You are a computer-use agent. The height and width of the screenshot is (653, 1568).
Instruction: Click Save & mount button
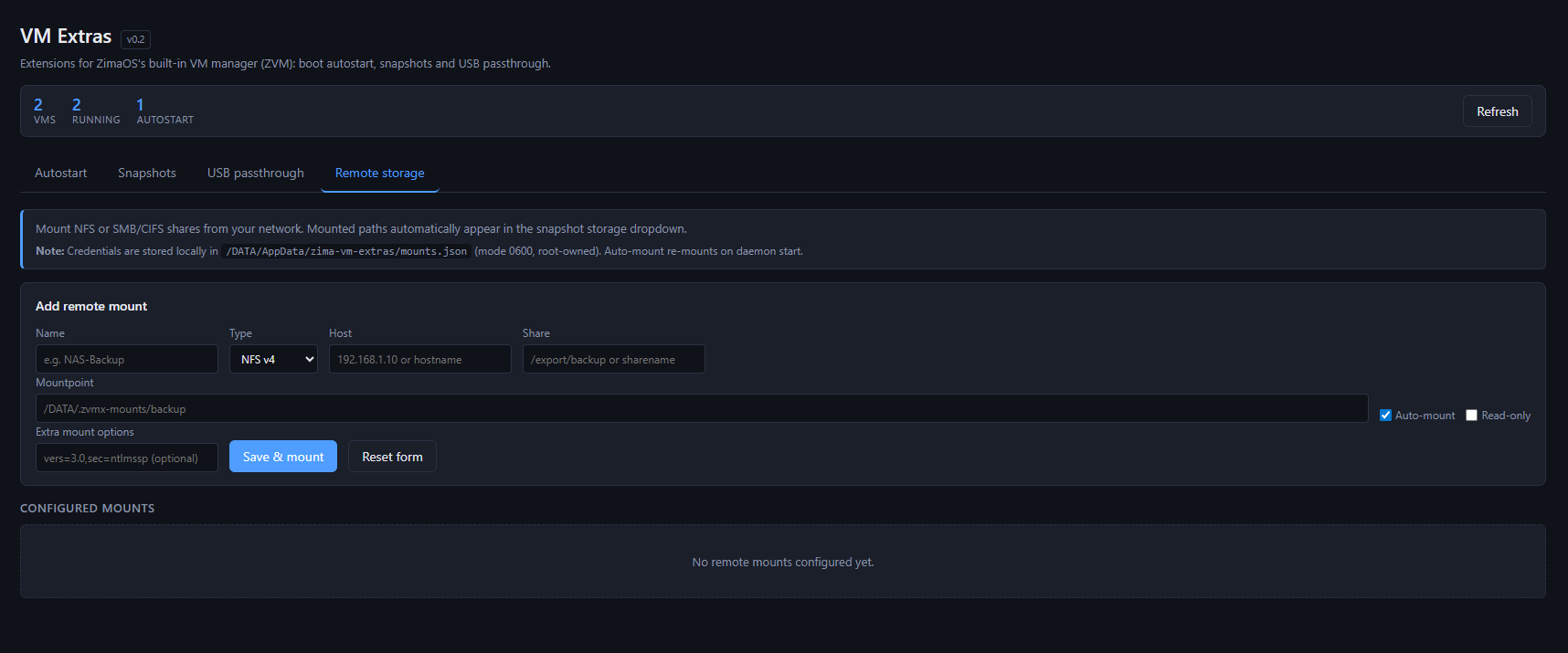[283, 457]
